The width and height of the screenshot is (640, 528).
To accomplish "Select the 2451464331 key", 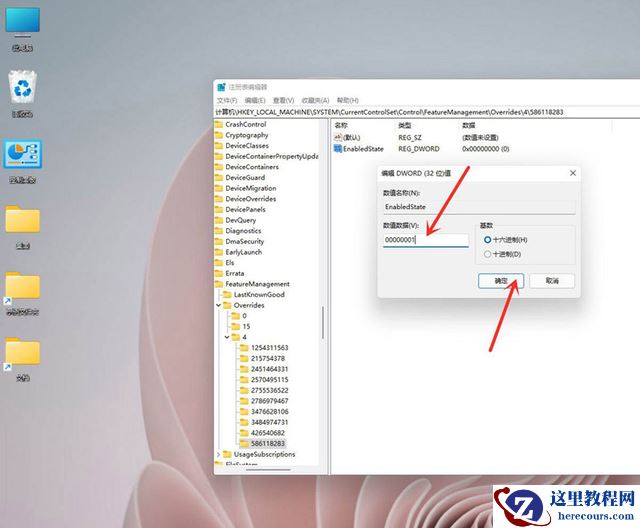I will 269,368.
